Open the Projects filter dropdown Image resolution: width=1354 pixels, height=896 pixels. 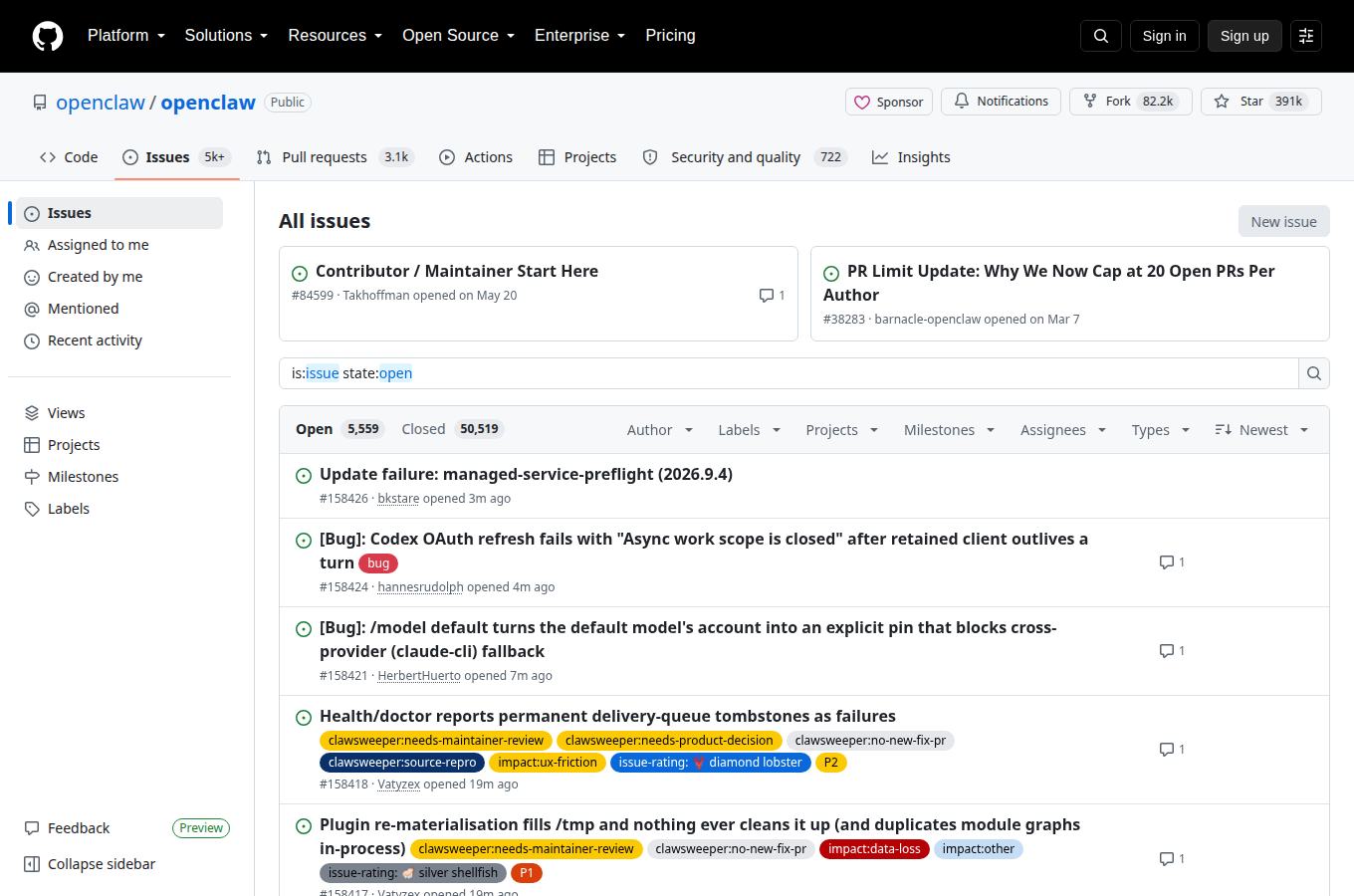tap(842, 430)
